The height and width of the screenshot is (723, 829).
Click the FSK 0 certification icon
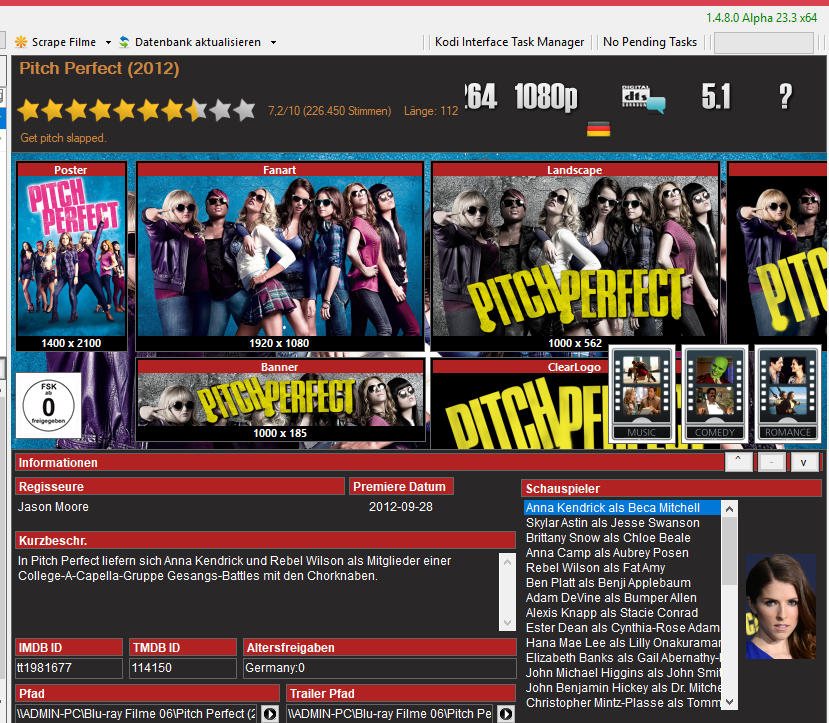48,405
